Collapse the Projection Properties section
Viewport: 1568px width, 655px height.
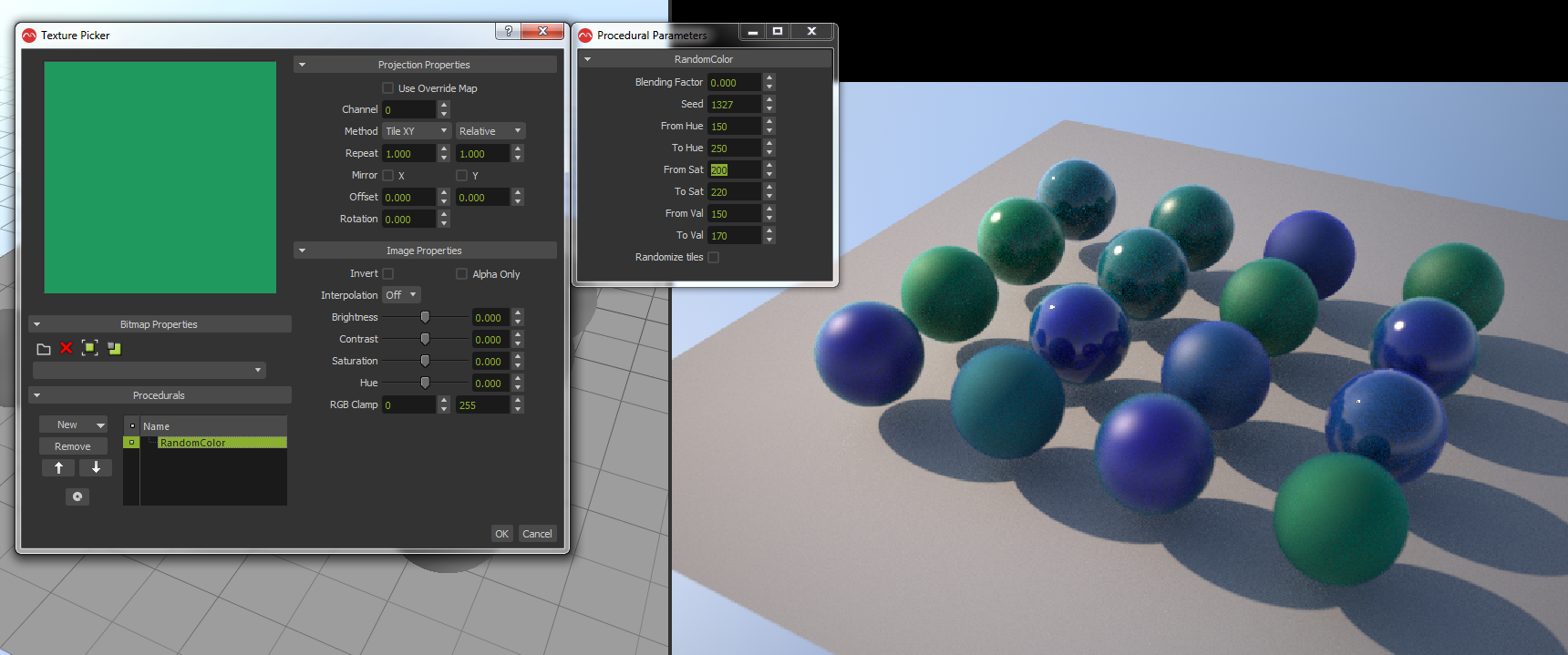(x=302, y=65)
